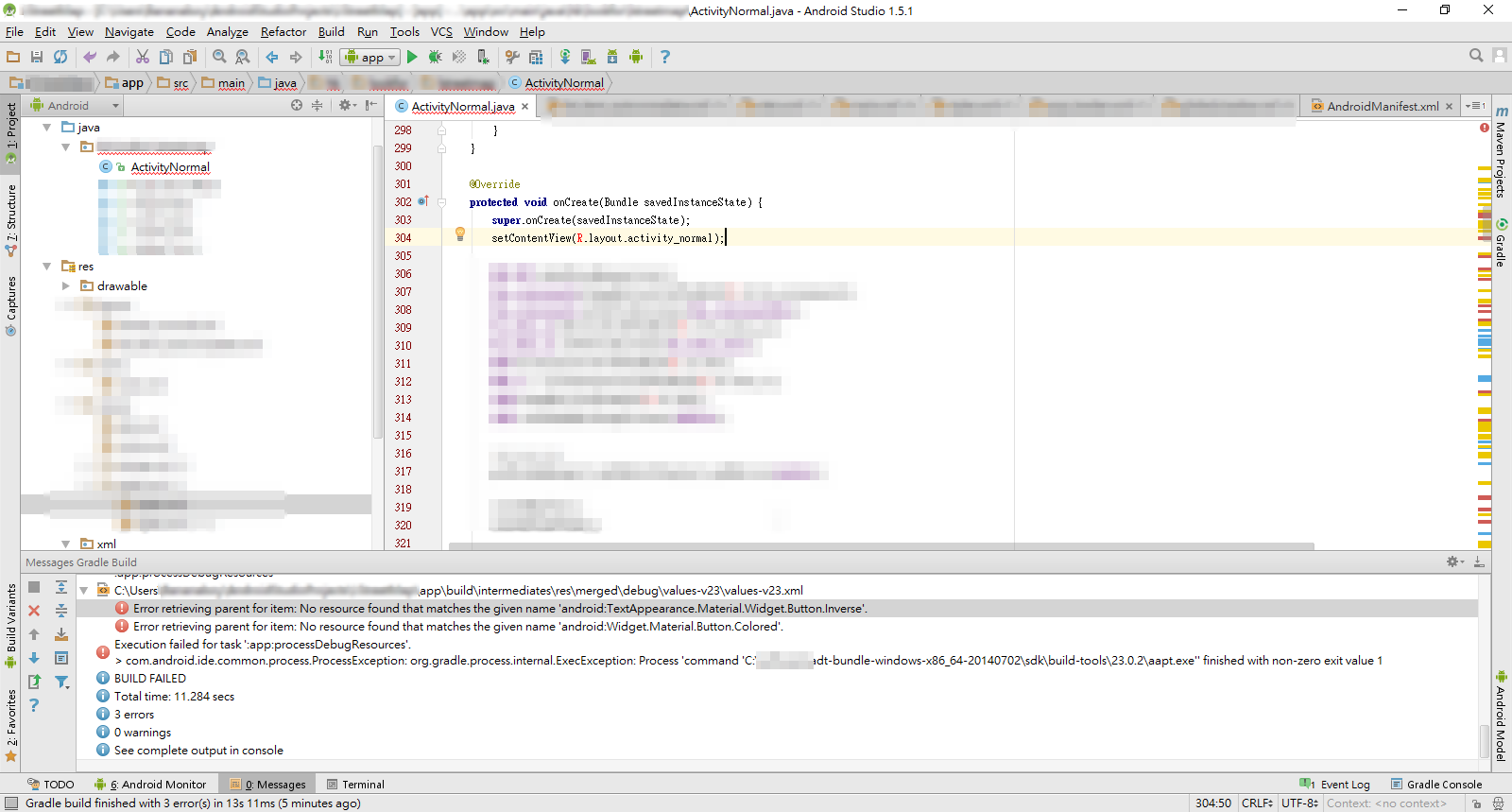This screenshot has height=812, width=1512.
Task: Open the TODO tool window
Action: pos(51,785)
